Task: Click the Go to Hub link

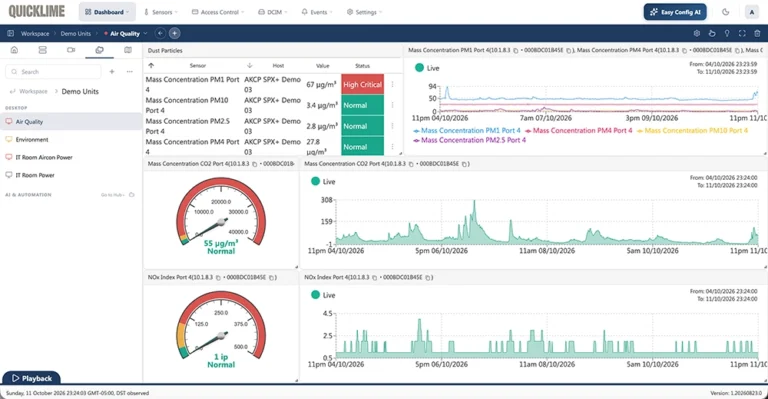Action: coord(112,195)
